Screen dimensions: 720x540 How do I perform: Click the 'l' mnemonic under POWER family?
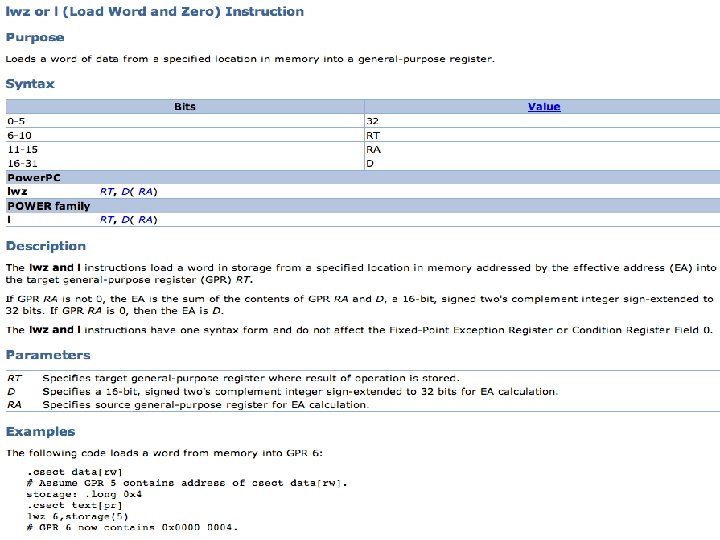point(9,219)
